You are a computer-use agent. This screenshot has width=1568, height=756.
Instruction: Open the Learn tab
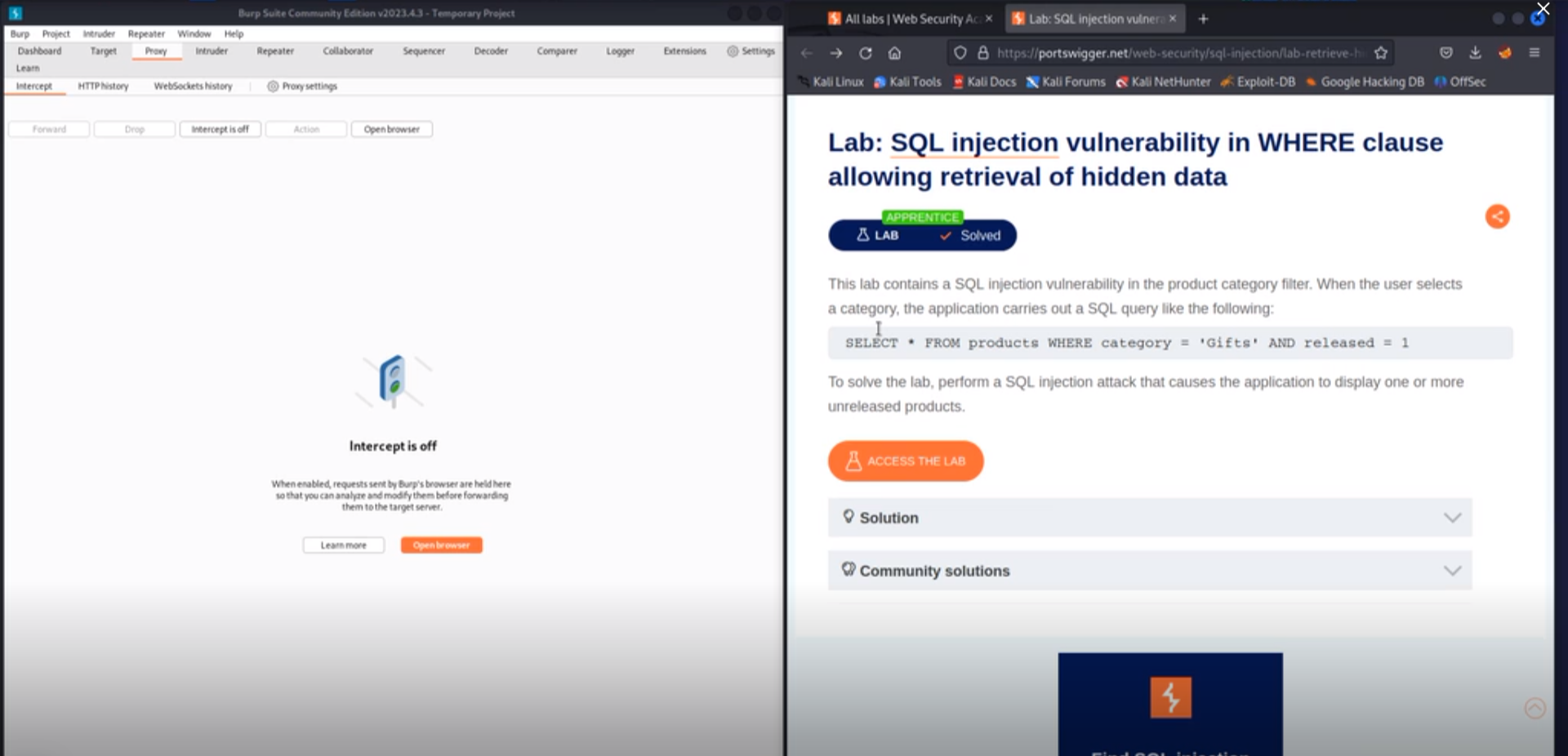point(28,68)
